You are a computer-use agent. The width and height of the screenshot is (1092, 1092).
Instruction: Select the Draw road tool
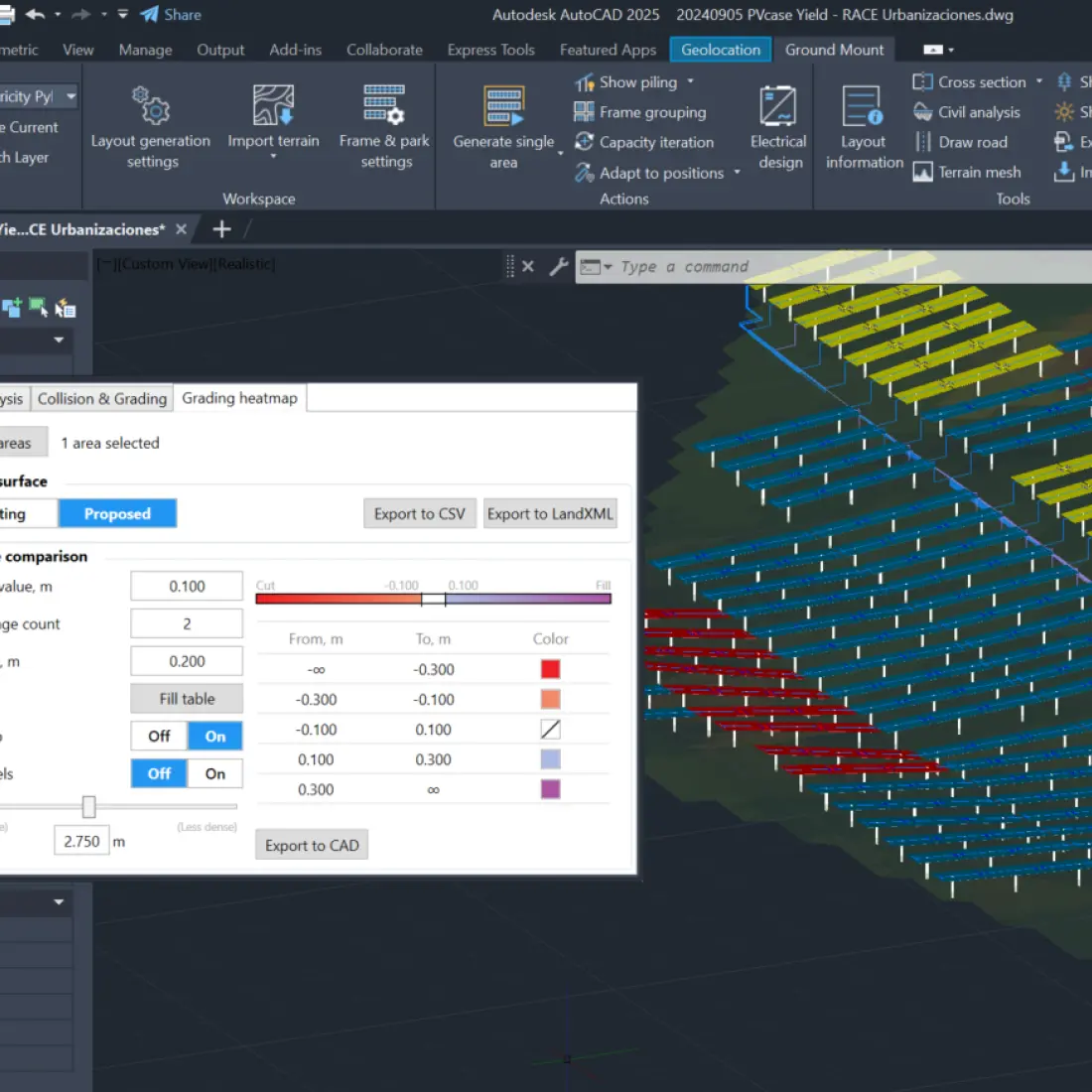coord(960,142)
